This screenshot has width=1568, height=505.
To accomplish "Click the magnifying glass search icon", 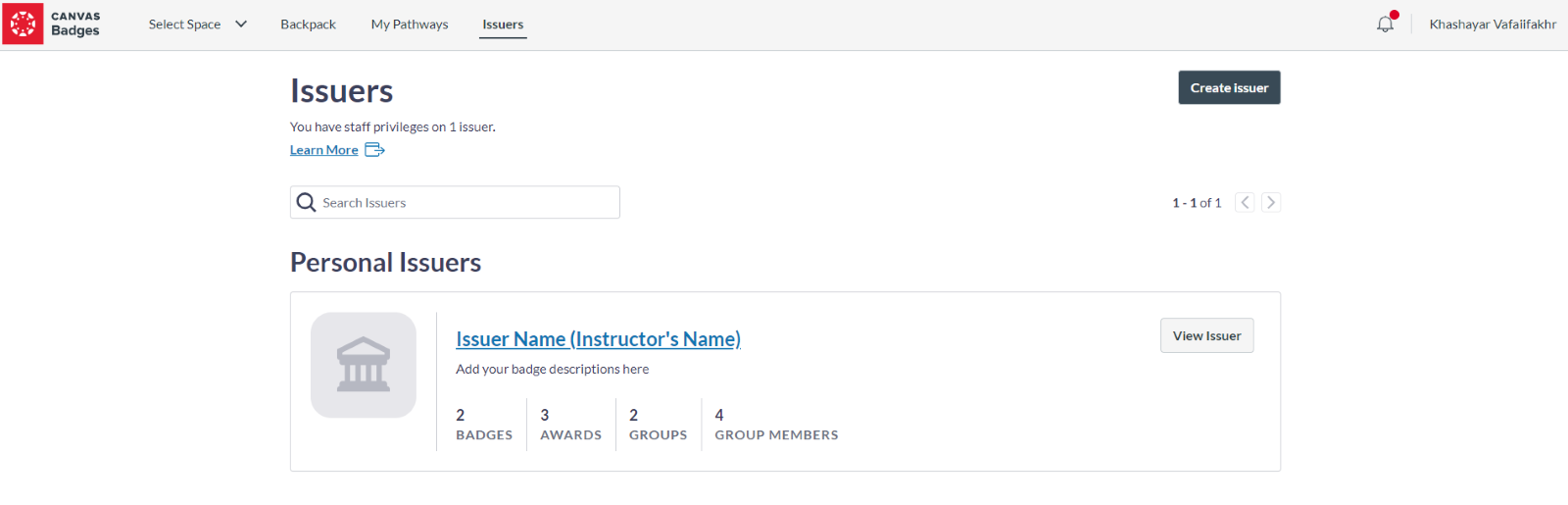I will coord(306,202).
